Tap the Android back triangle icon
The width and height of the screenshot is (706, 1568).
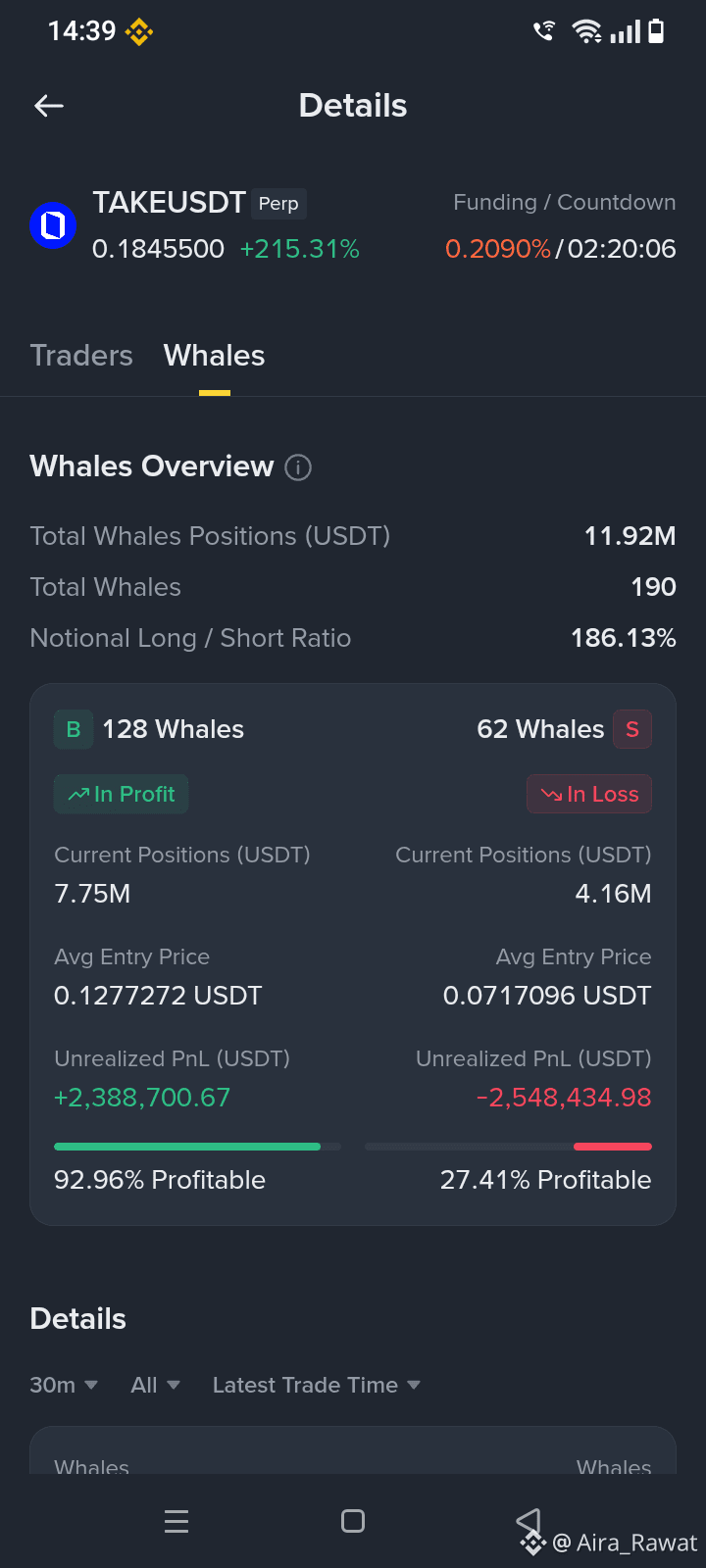529,1521
